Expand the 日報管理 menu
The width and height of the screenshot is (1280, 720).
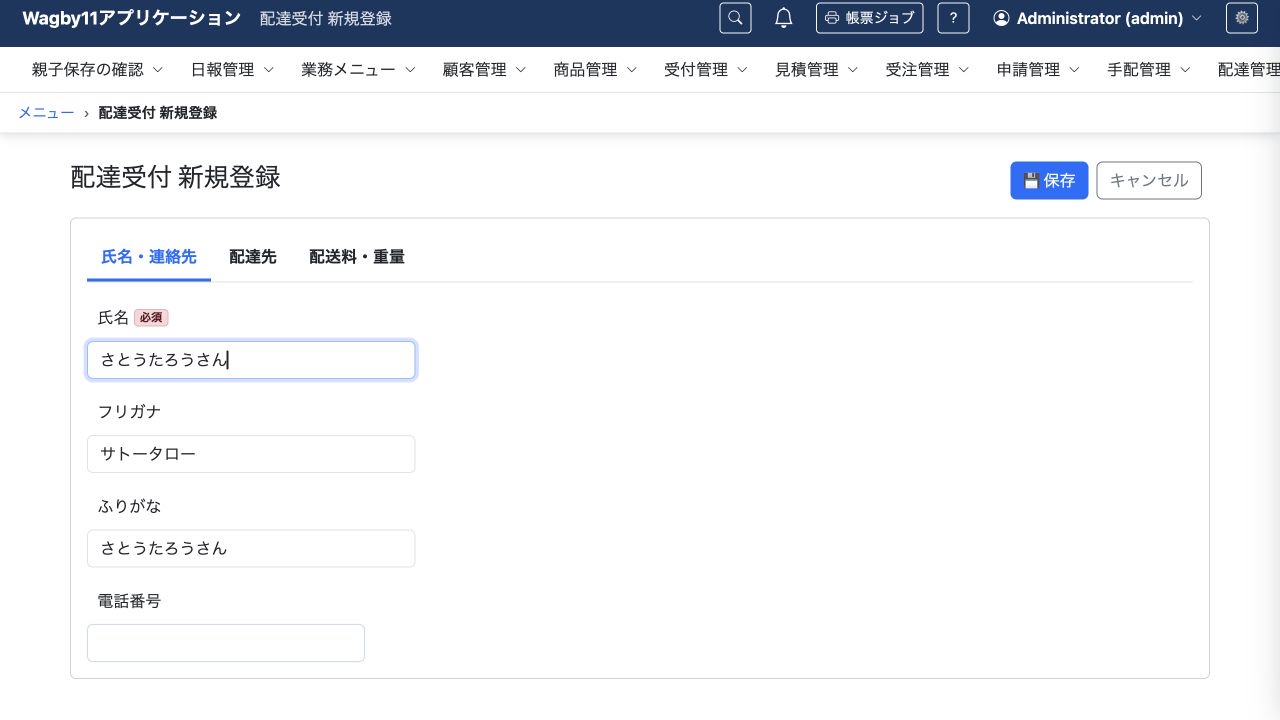point(232,70)
